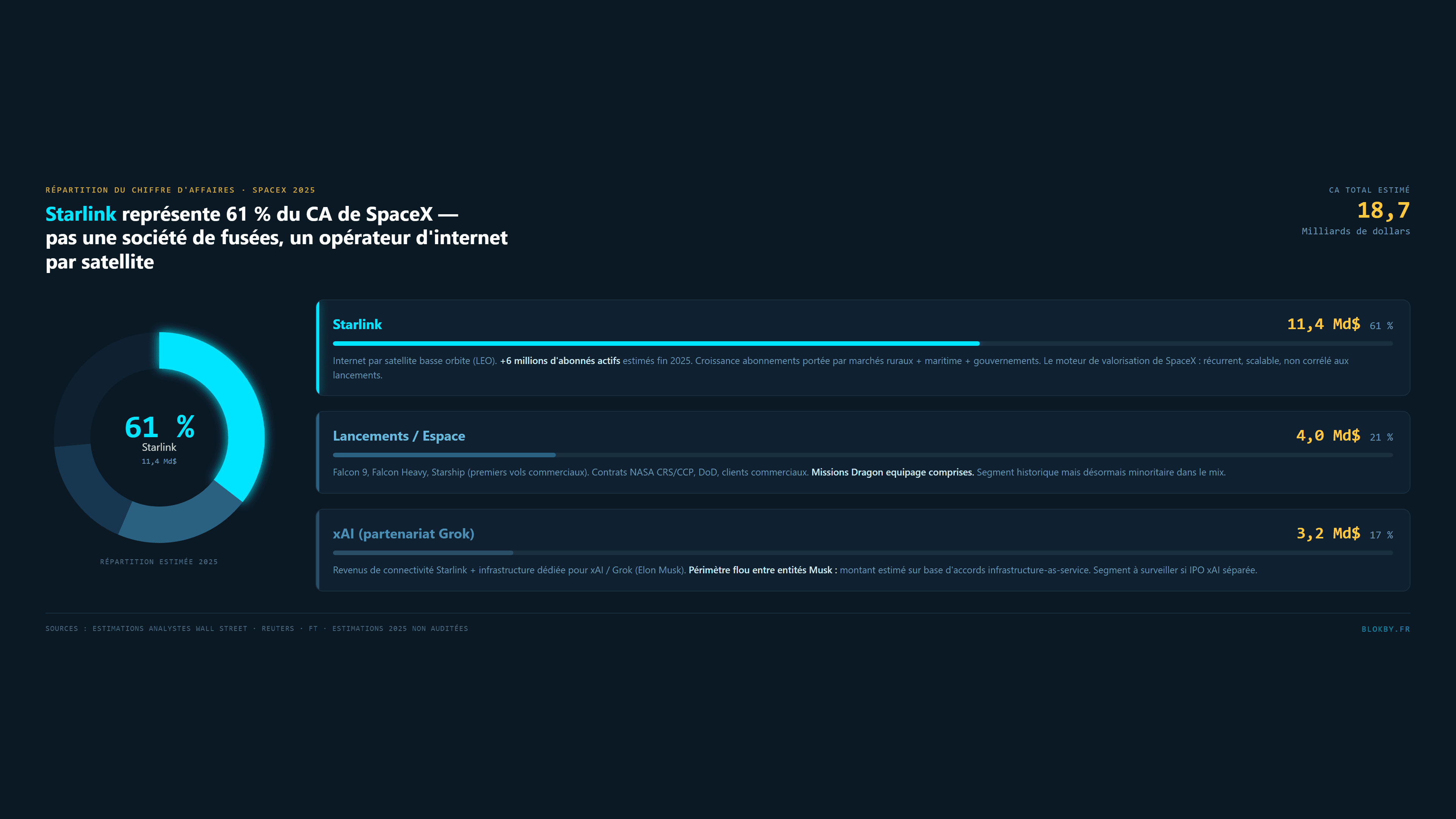The height and width of the screenshot is (819, 1456).
Task: Click the Lancements / Espace progress bar
Action: [863, 455]
